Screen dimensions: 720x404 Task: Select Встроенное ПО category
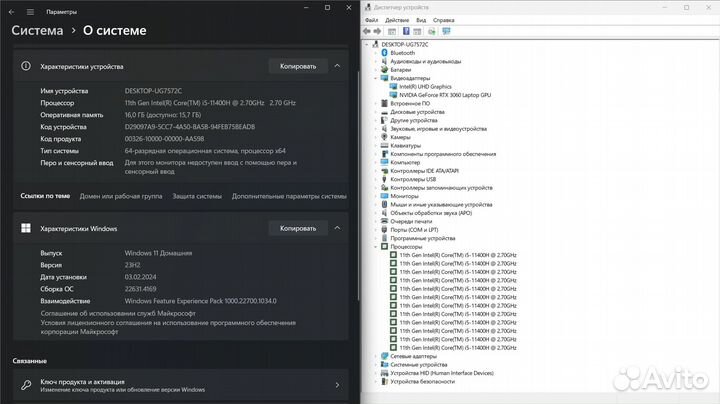tap(410, 104)
